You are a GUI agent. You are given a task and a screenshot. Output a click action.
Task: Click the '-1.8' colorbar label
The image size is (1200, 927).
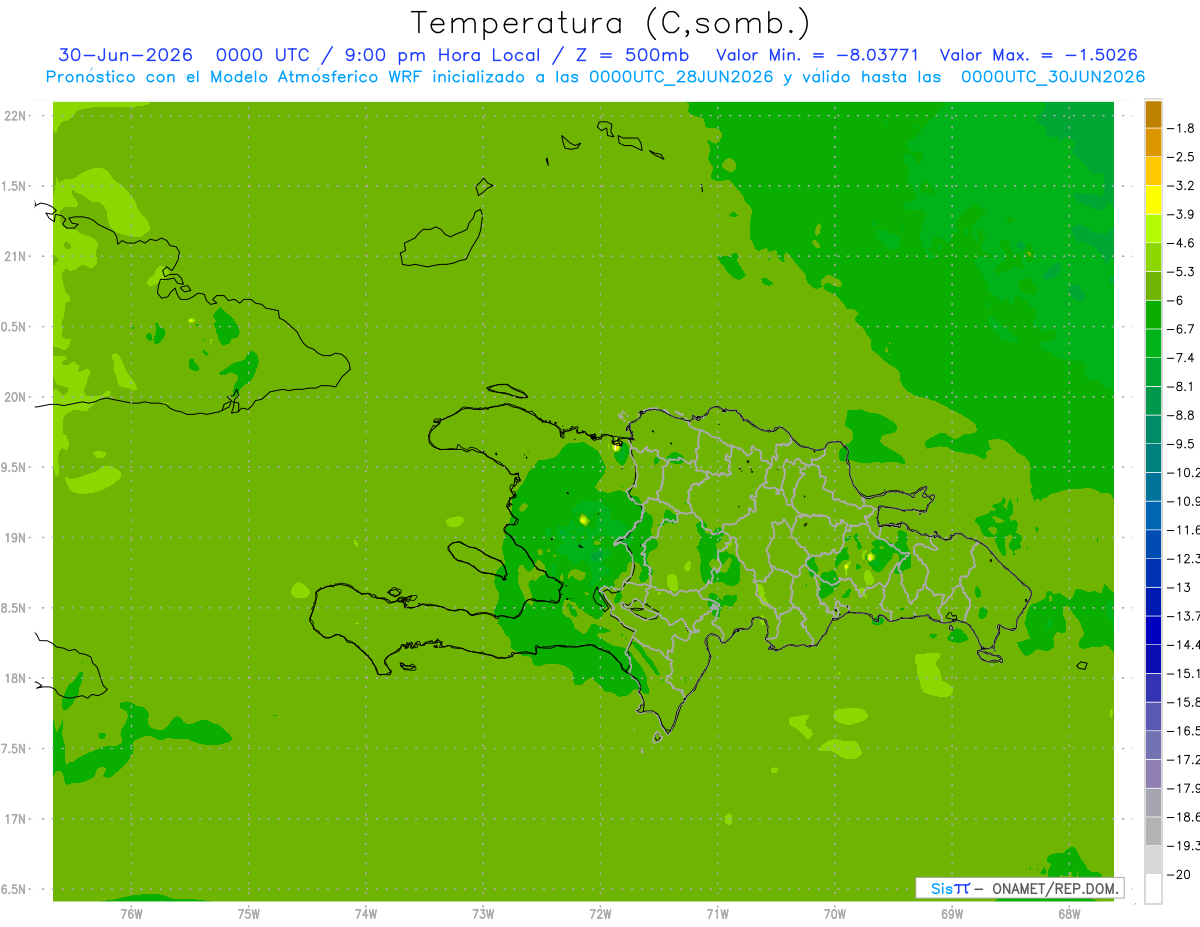(x=1181, y=128)
